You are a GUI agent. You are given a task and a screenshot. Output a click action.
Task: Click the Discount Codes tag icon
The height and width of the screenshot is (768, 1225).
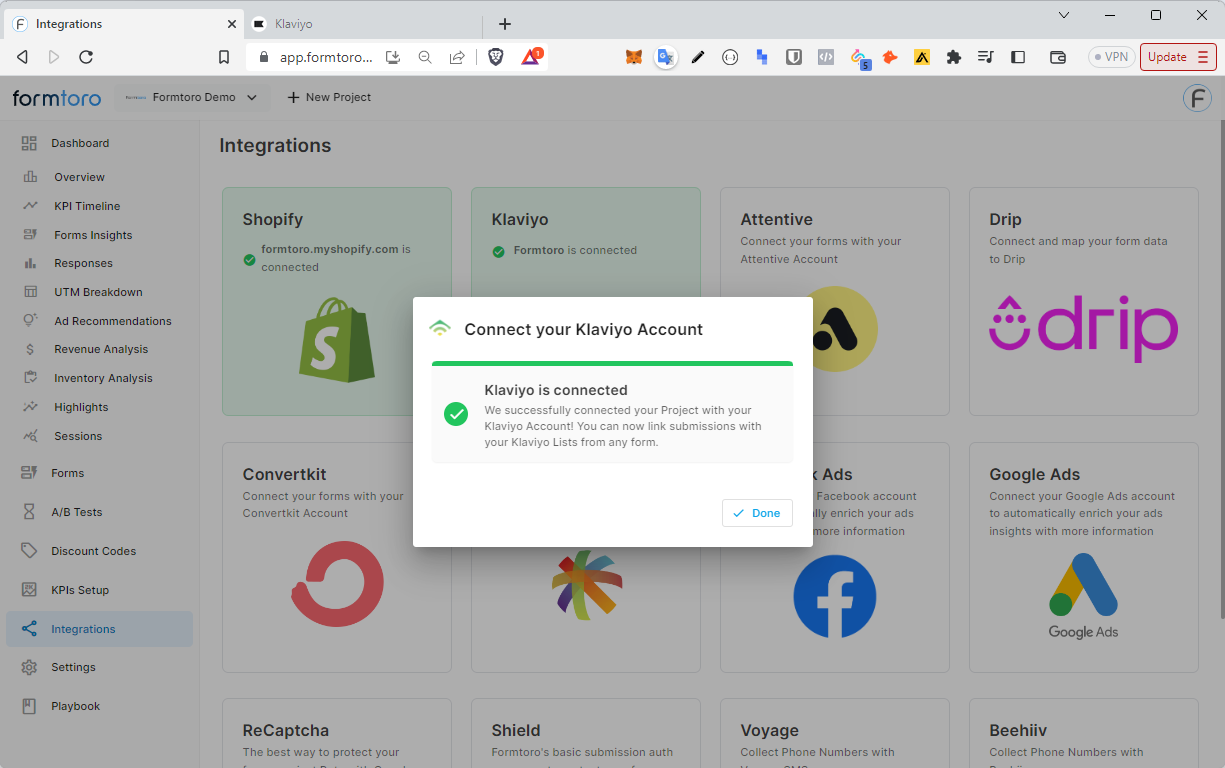point(29,551)
